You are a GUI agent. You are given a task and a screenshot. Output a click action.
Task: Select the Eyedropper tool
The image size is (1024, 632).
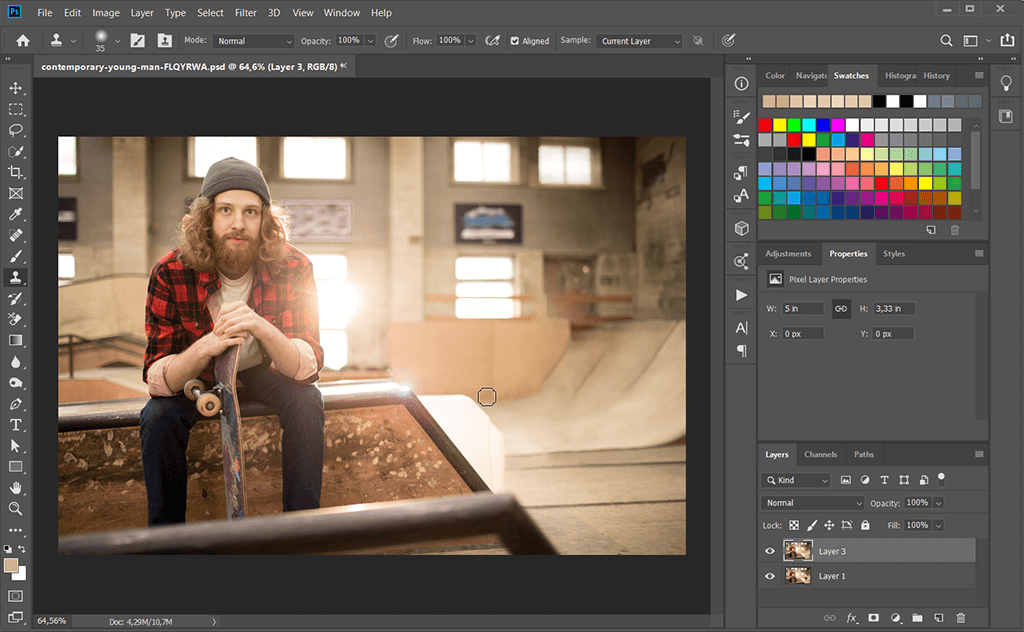coord(16,214)
